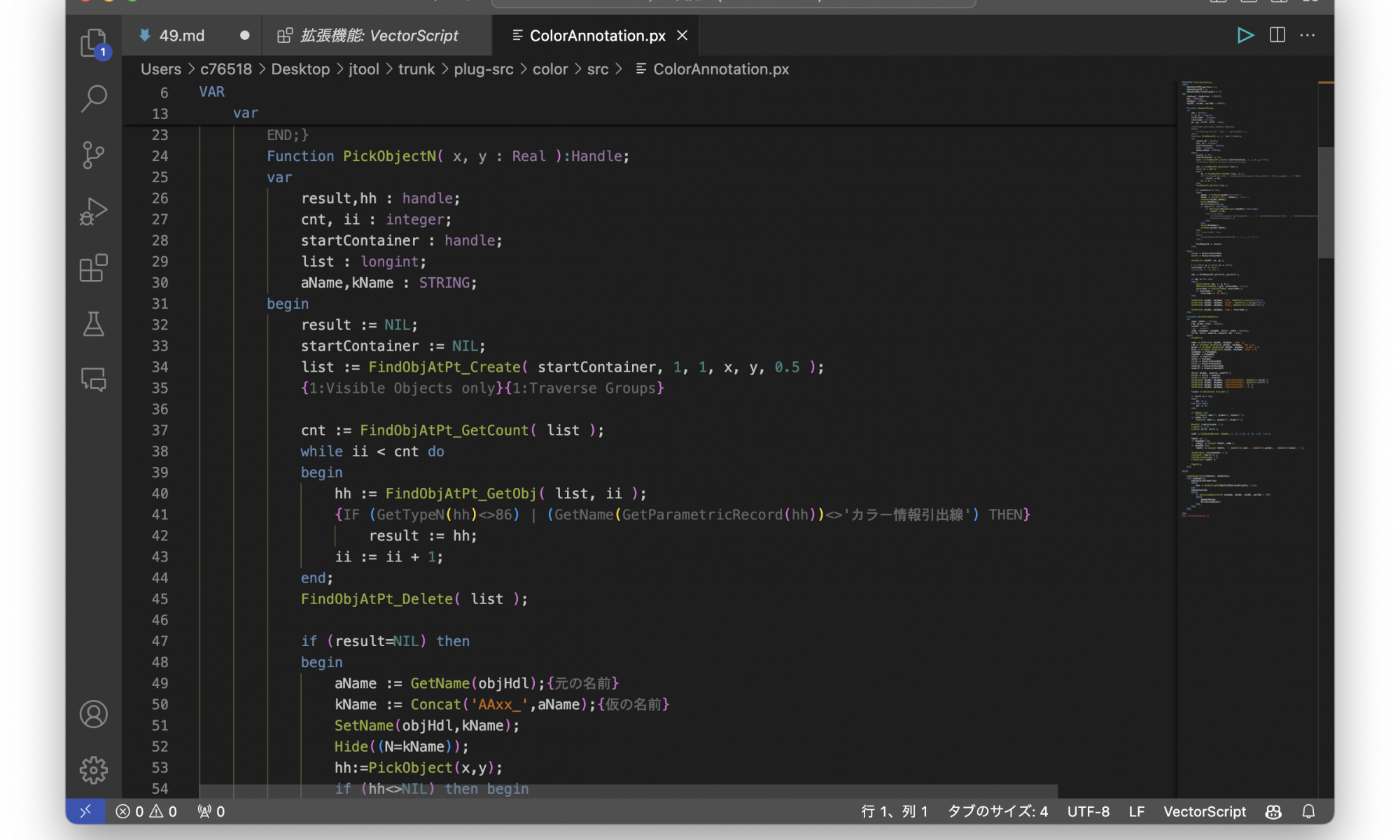Screen dimensions: 1400x840
Task: Click 'if (result=NIL) then' line
Action: (x=385, y=641)
